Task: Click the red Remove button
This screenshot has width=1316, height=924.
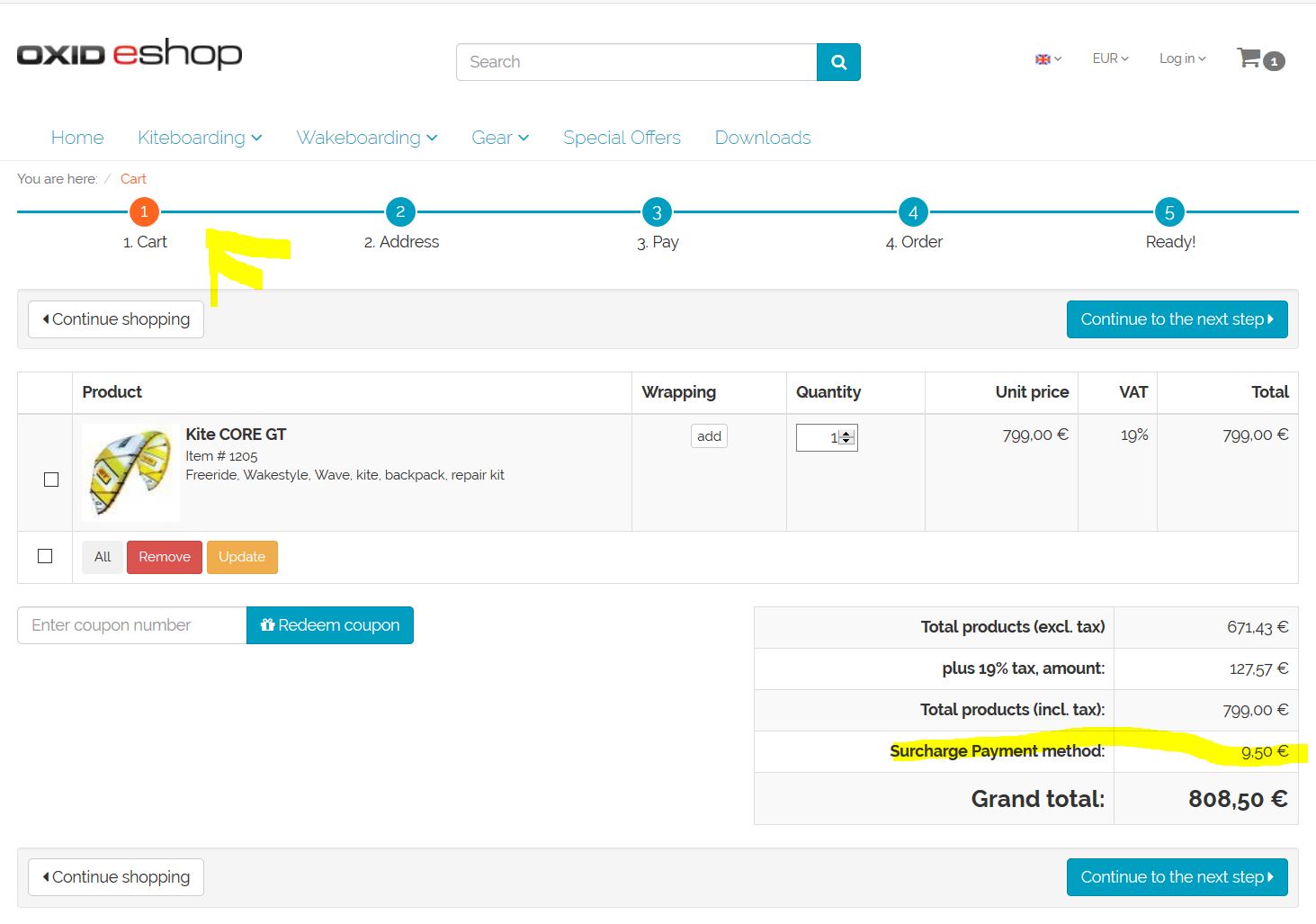Action: [165, 557]
